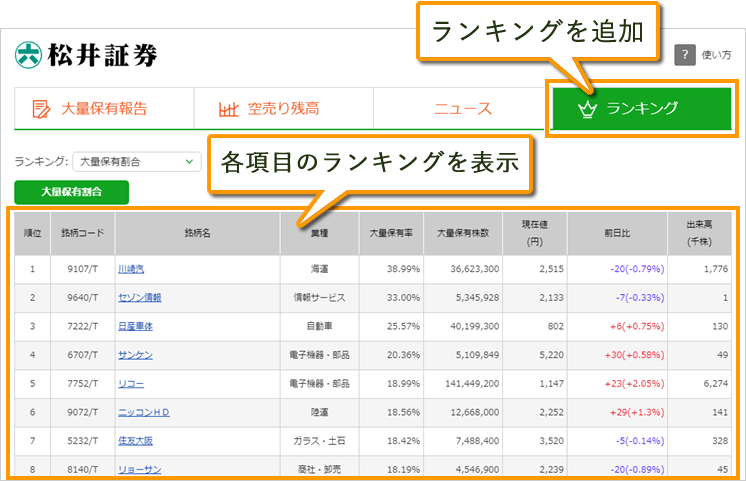This screenshot has width=746, height=481.
Task: Click the 前日比 column header
Action: click(x=617, y=233)
